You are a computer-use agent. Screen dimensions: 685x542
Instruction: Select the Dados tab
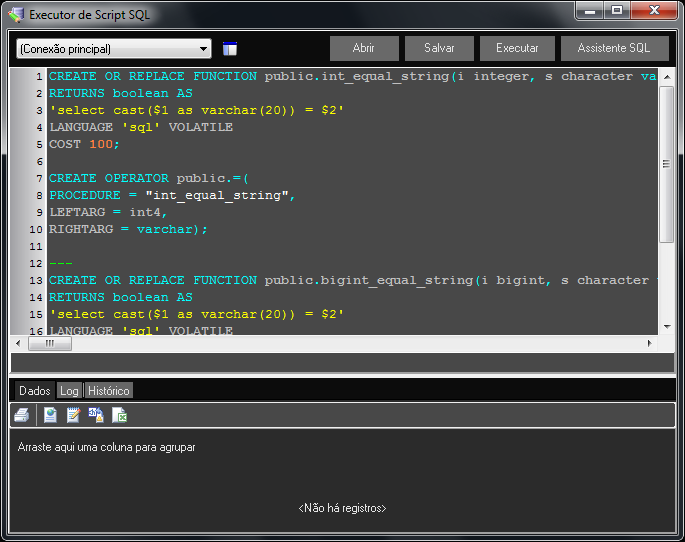(x=35, y=390)
